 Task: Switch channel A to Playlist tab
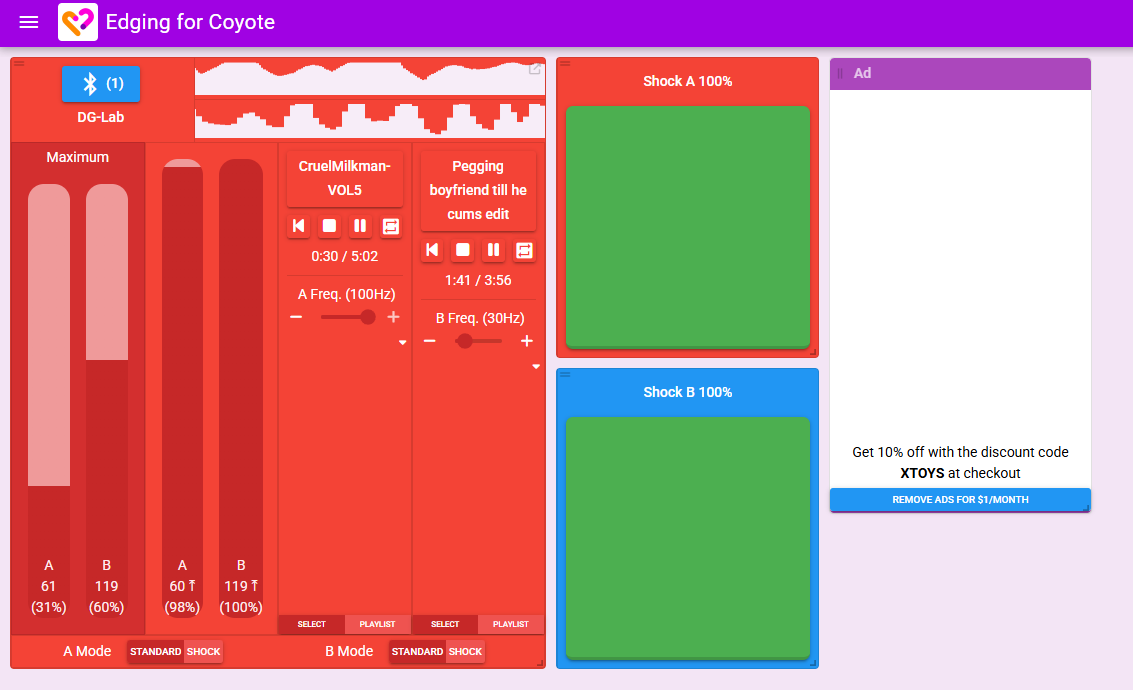coord(377,624)
